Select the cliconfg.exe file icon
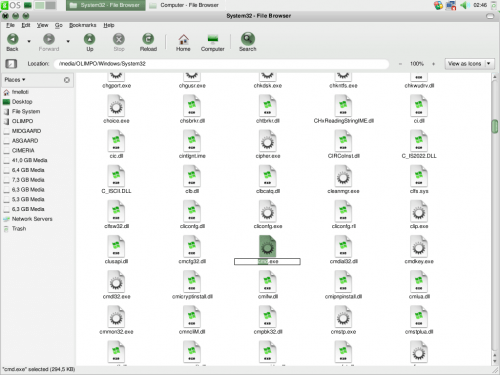Image resolution: width=500 pixels, height=375 pixels. click(x=268, y=212)
